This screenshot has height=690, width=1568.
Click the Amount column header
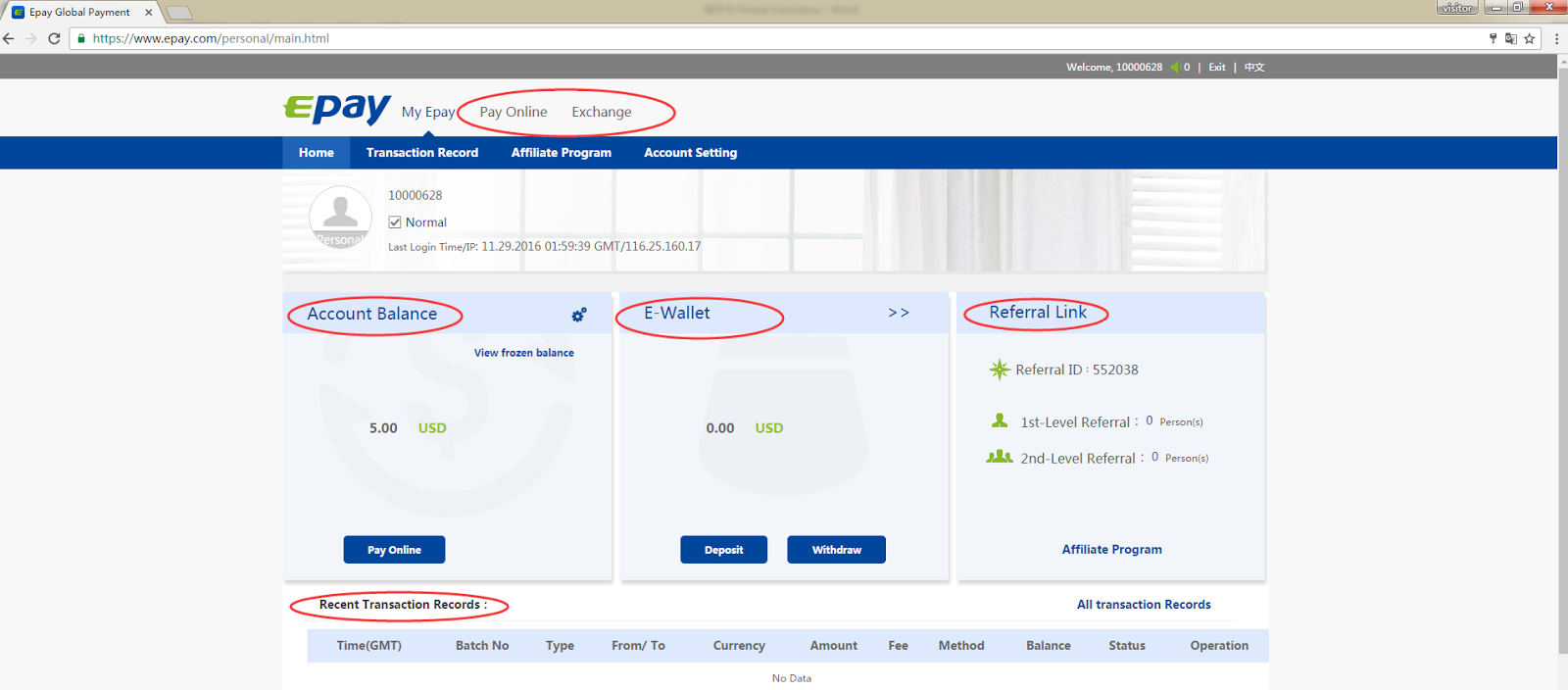[x=834, y=646]
